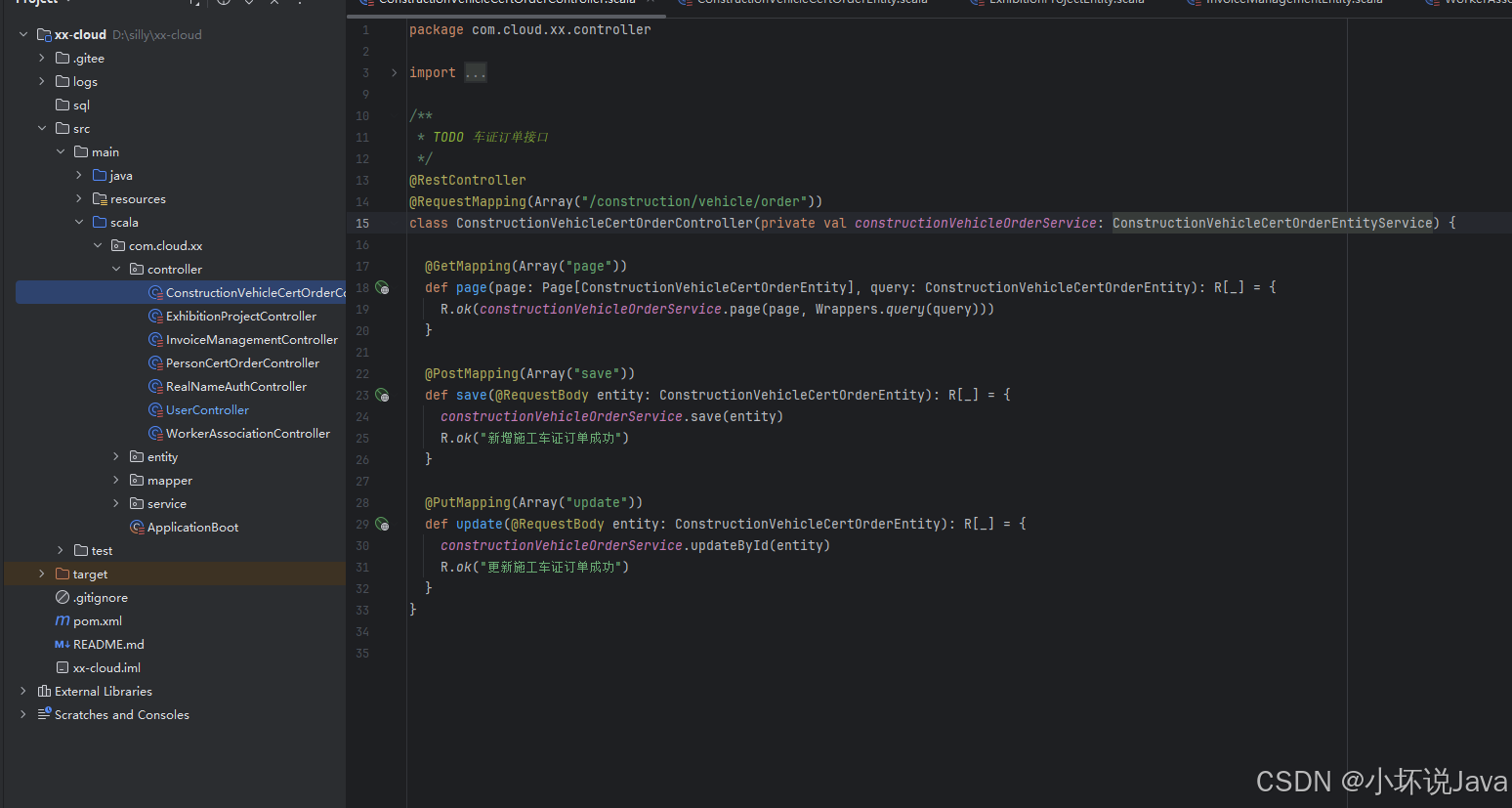
Task: Click the @RestController annotation
Action: [x=468, y=180]
